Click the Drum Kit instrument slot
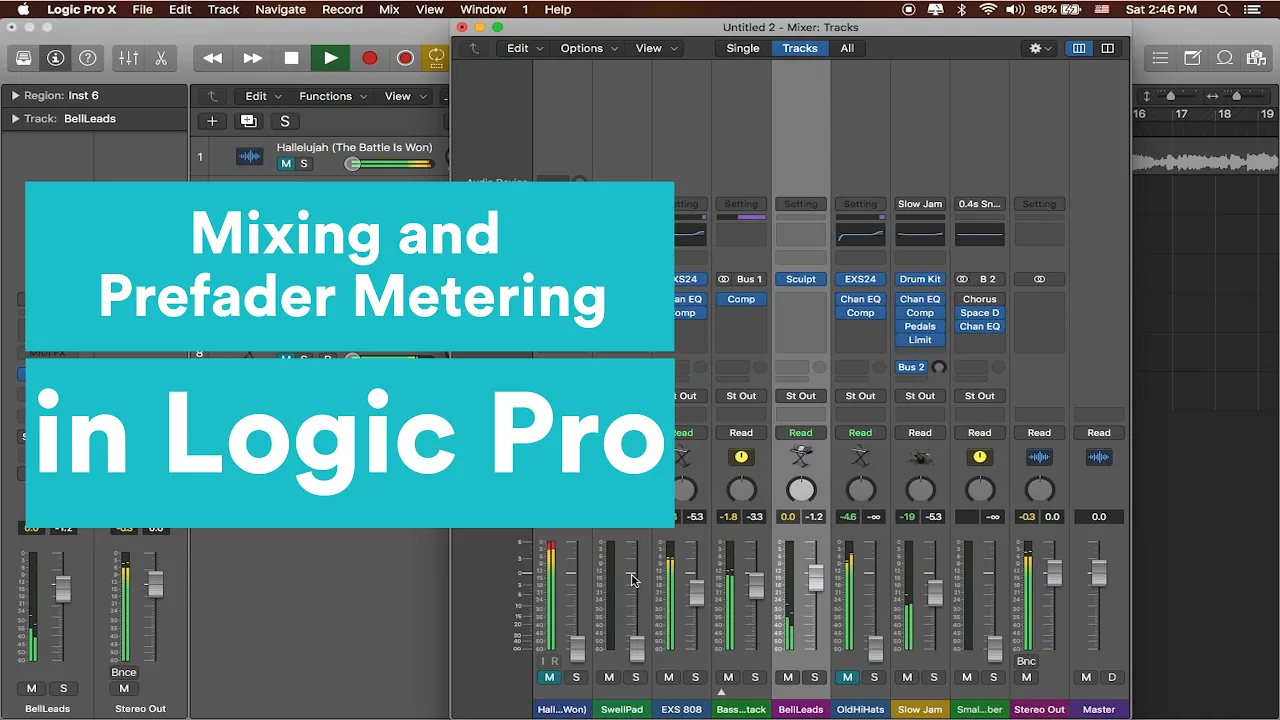Viewport: 1280px width, 720px height. (920, 279)
